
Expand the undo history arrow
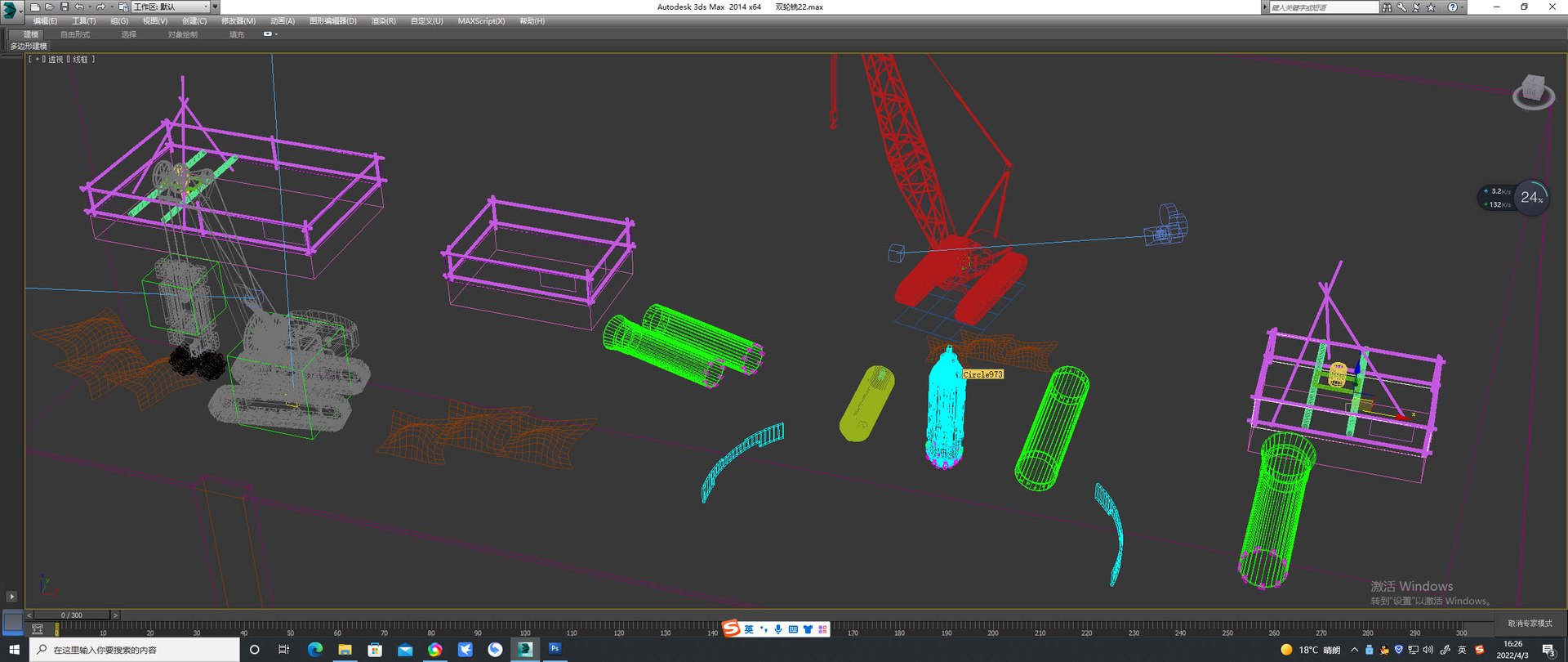click(89, 7)
